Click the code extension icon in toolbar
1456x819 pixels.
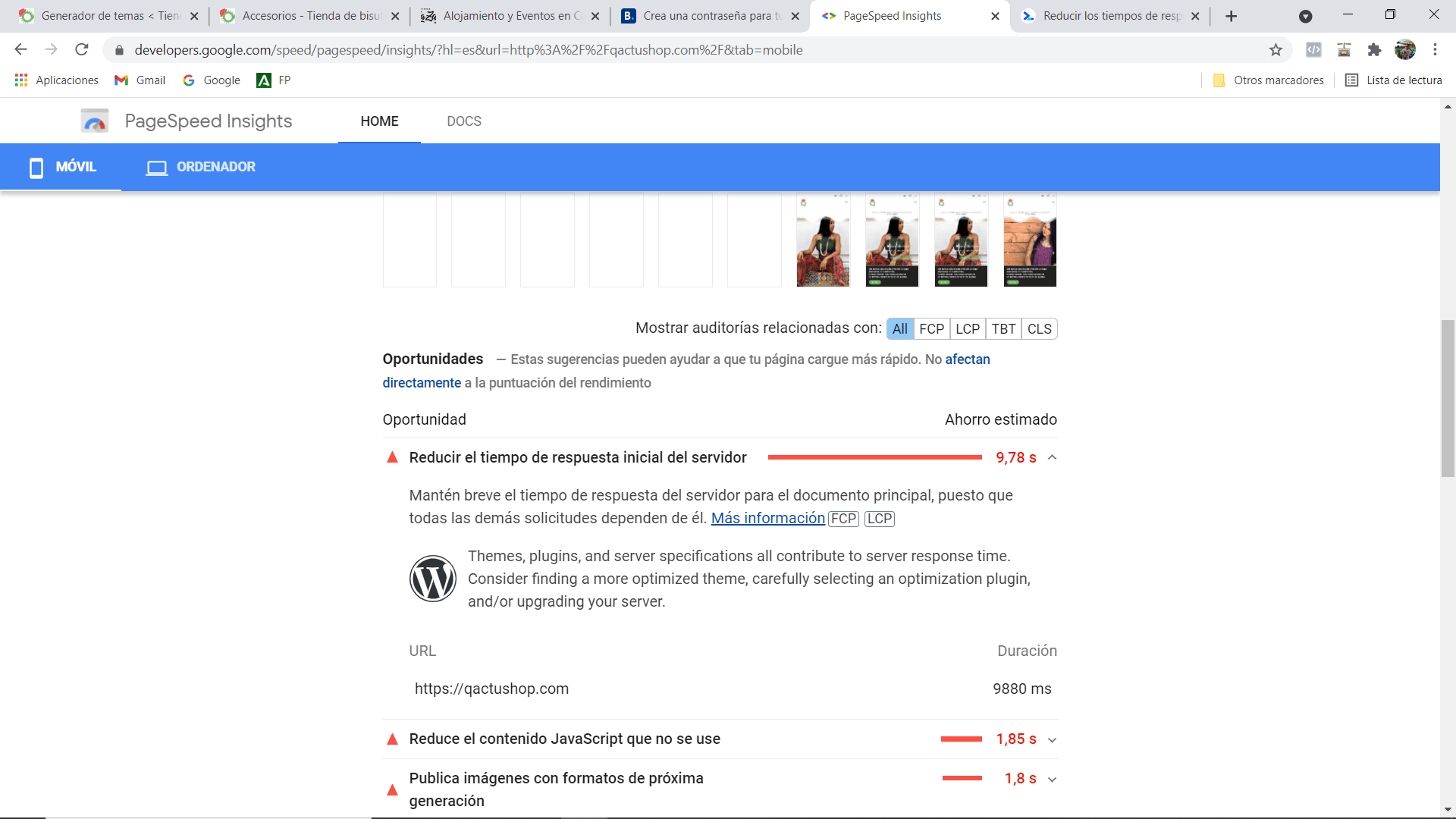click(x=1313, y=50)
